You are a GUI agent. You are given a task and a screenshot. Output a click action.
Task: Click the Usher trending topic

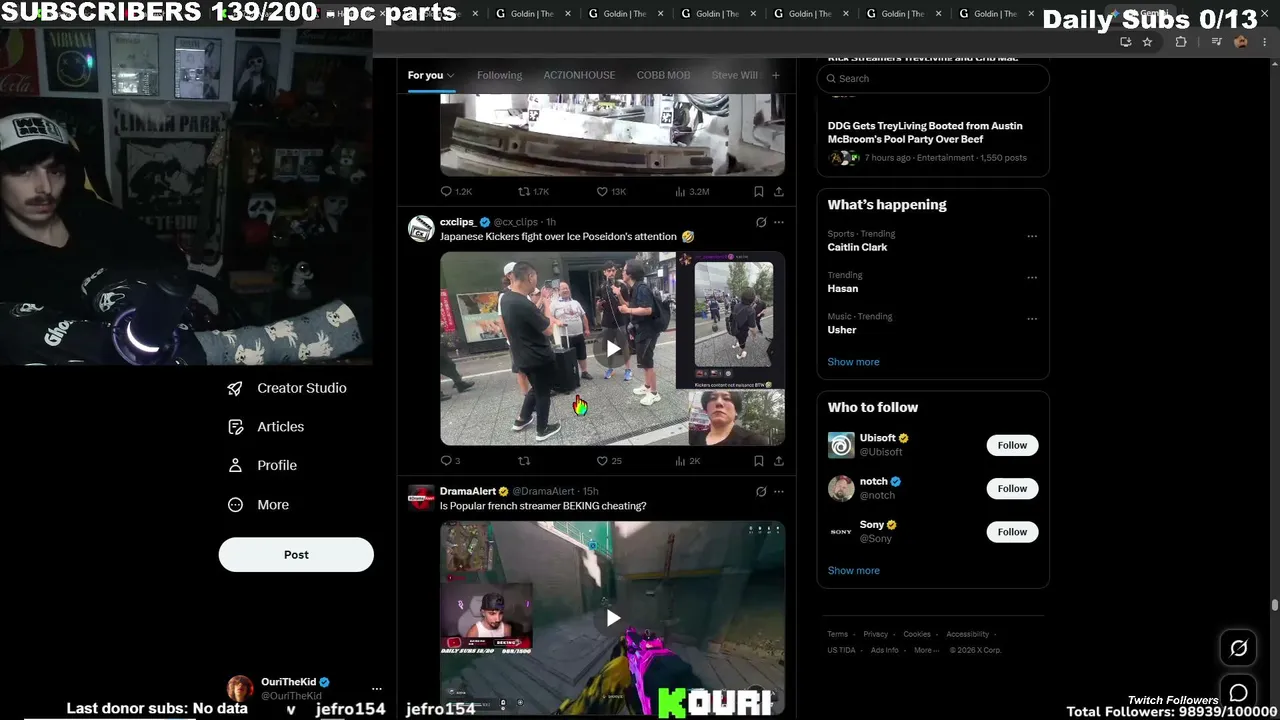[x=842, y=330]
